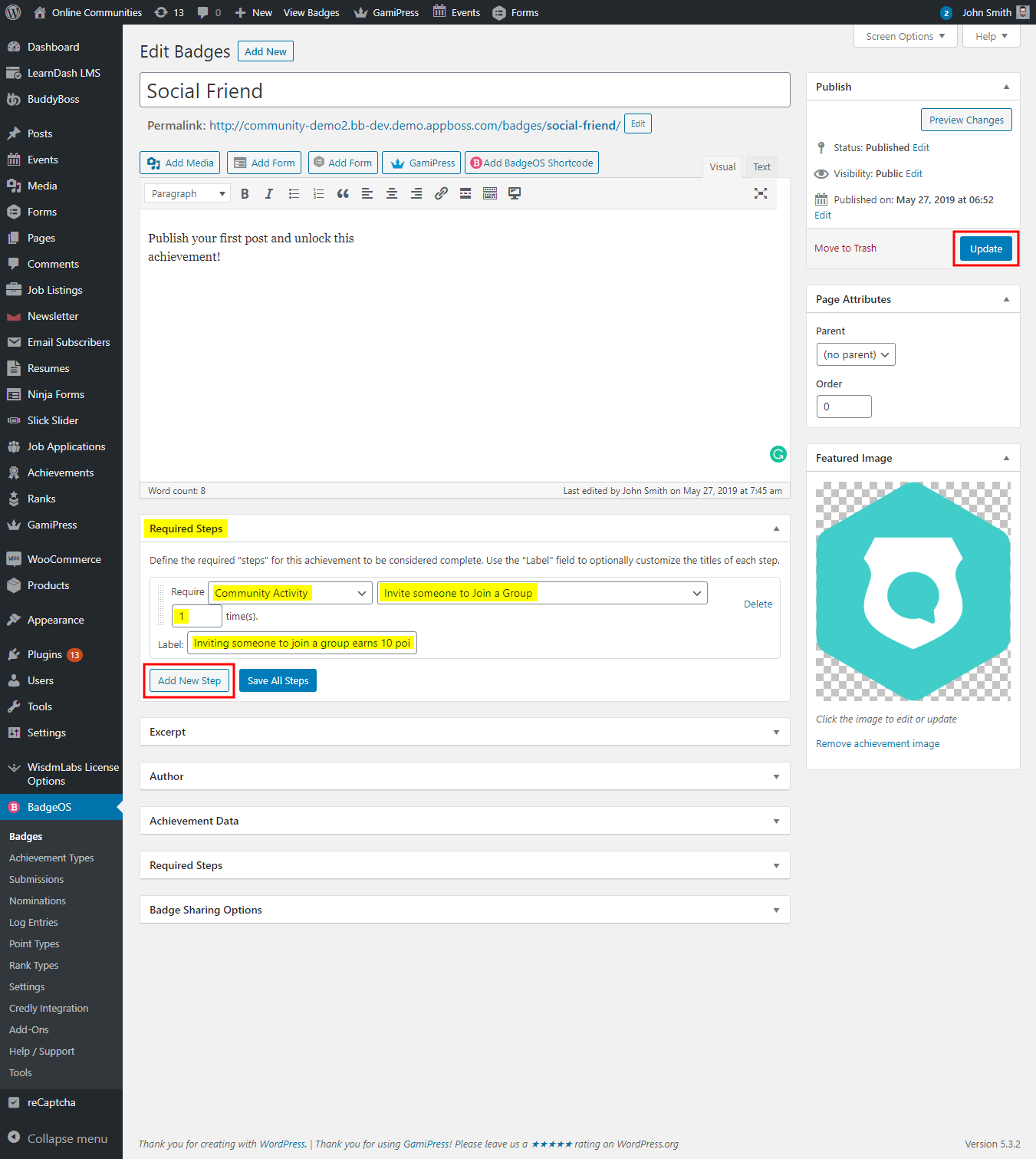This screenshot has height=1159, width=1036.
Task: Click the Update button
Action: [x=985, y=249]
